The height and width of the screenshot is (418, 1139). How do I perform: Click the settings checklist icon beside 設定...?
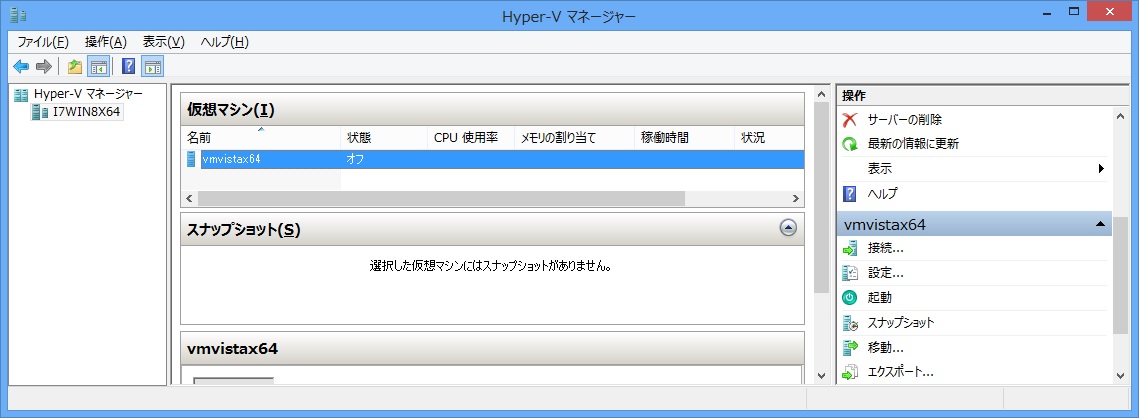pos(850,273)
